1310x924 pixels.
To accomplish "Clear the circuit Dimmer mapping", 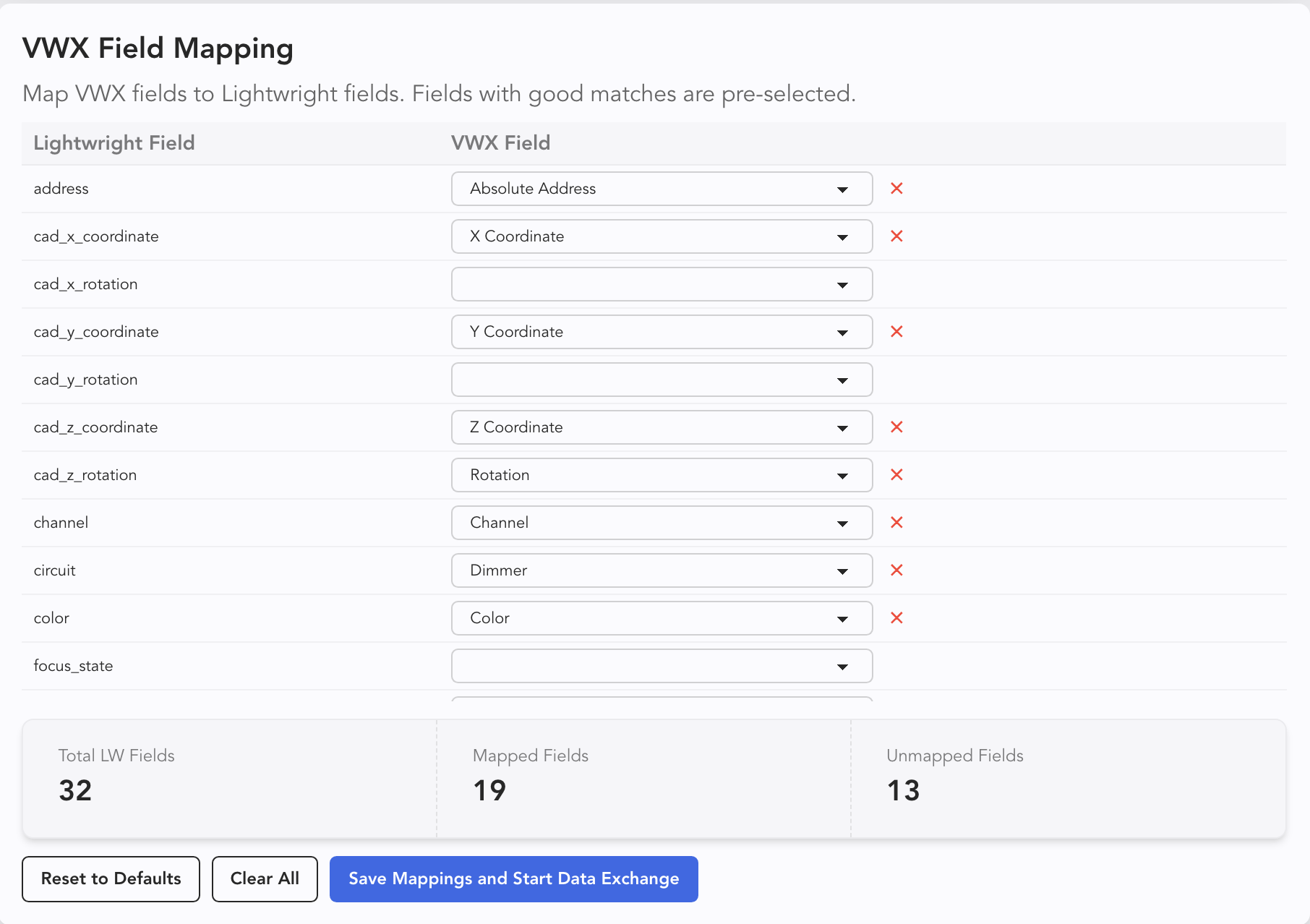I will coord(896,570).
